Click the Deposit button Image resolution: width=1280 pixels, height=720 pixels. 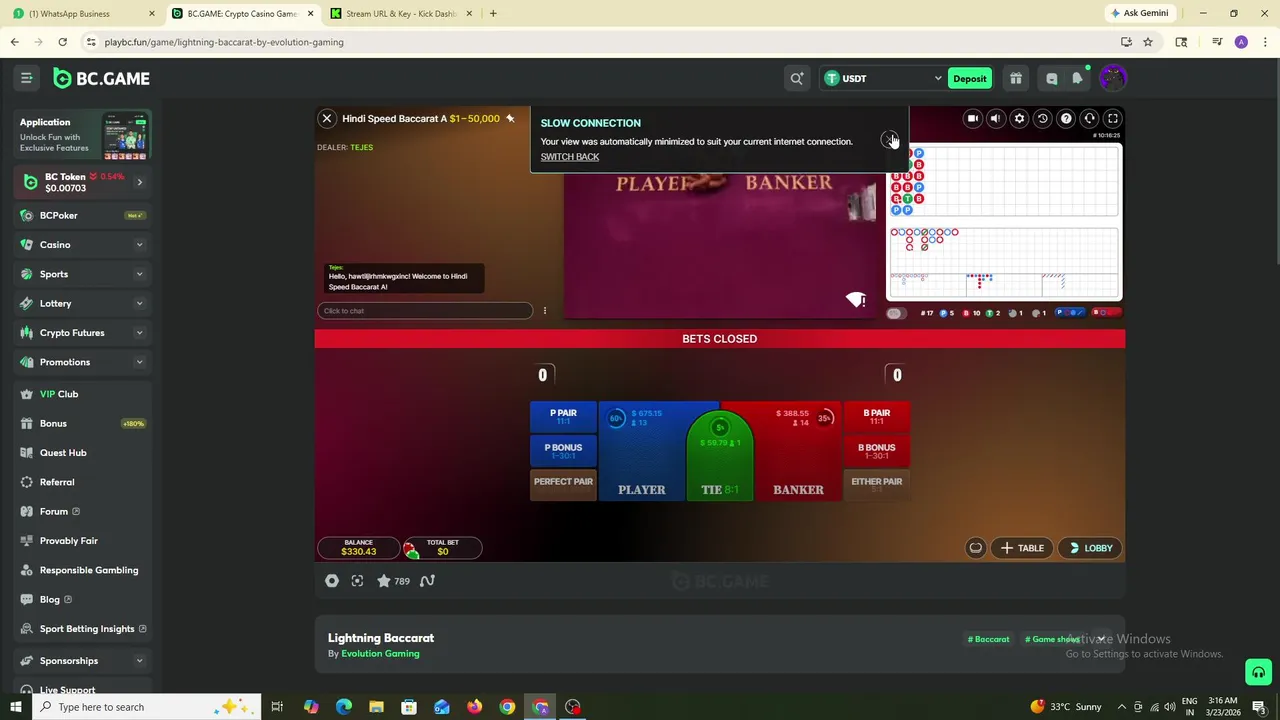click(x=969, y=78)
